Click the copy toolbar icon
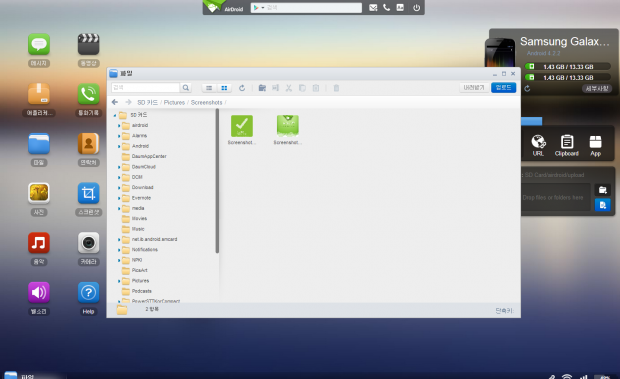The width and height of the screenshot is (620, 379). pyautogui.click(x=302, y=88)
